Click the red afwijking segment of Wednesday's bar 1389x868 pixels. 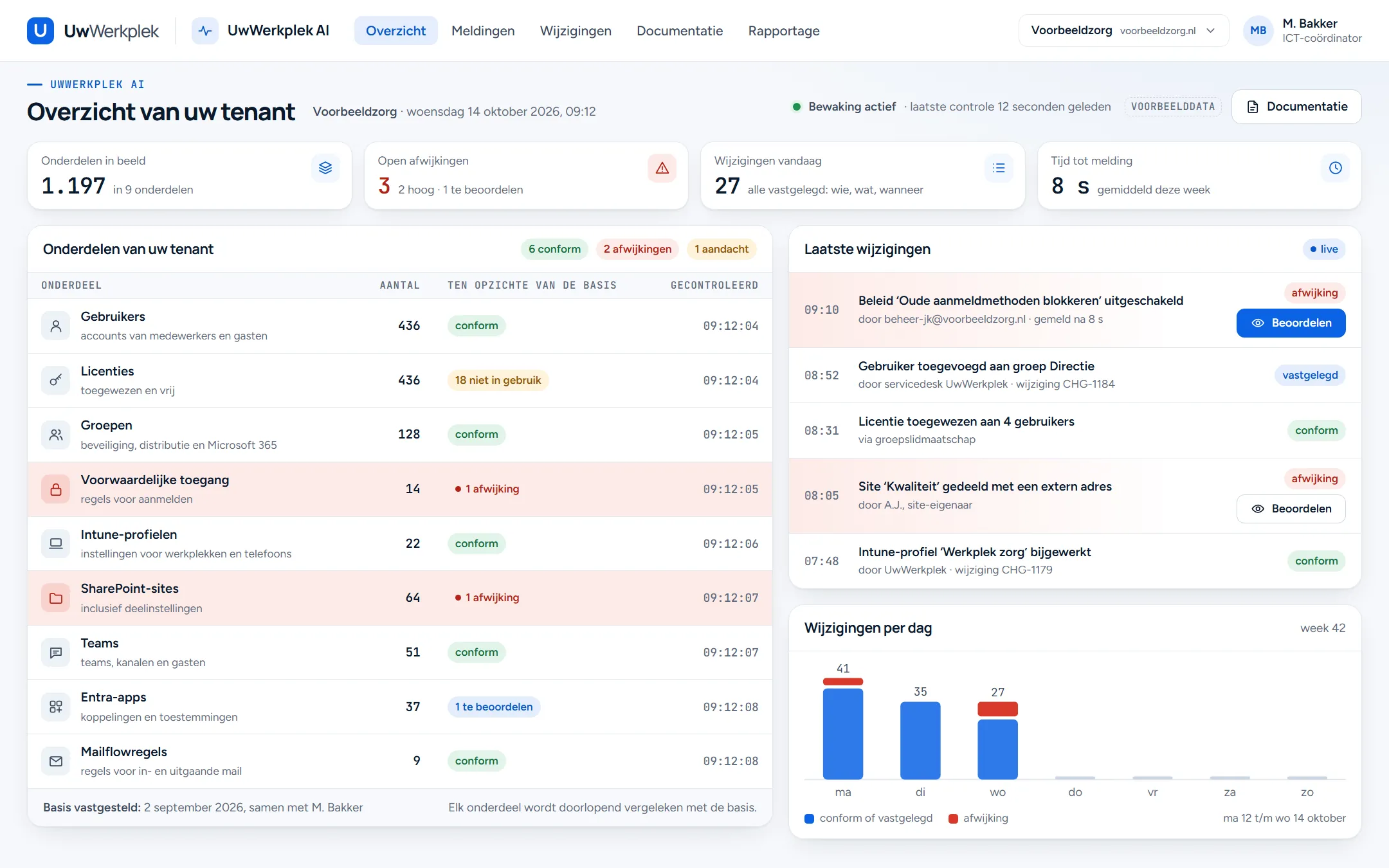(997, 709)
